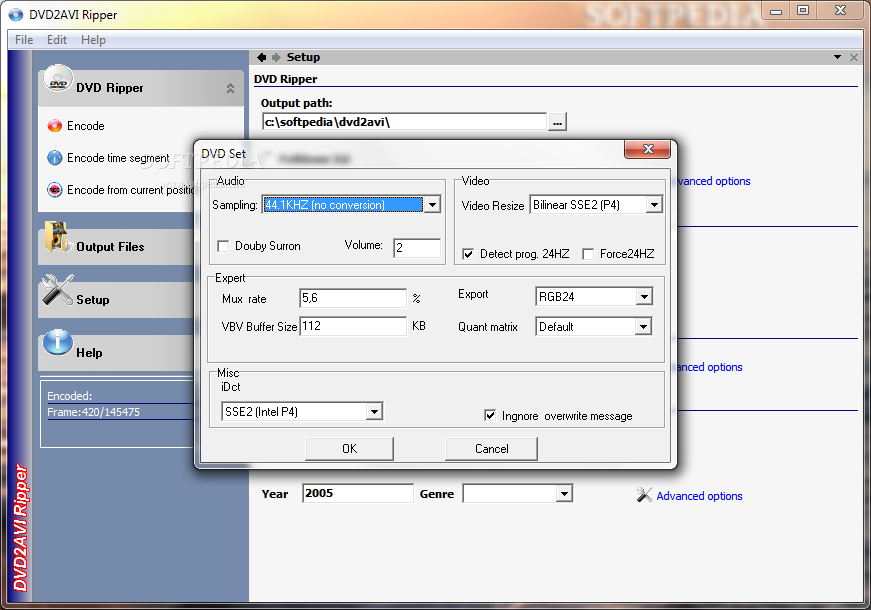Click the Output path text field
Image resolution: width=871 pixels, height=610 pixels.
tap(404, 122)
